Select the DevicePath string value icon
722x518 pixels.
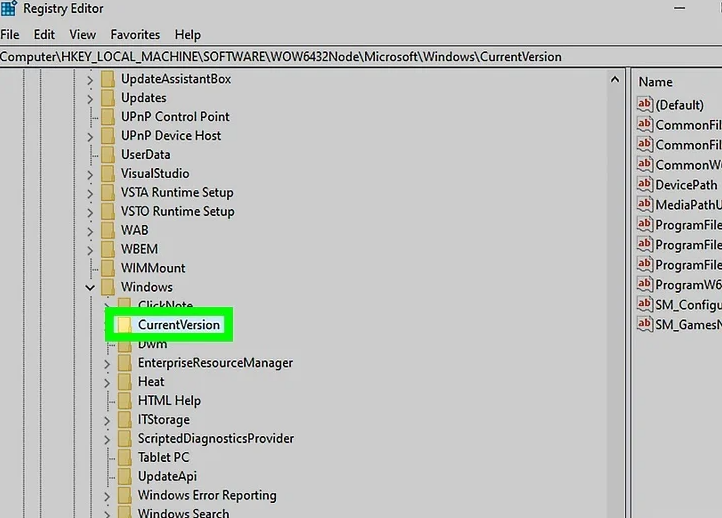[645, 185]
